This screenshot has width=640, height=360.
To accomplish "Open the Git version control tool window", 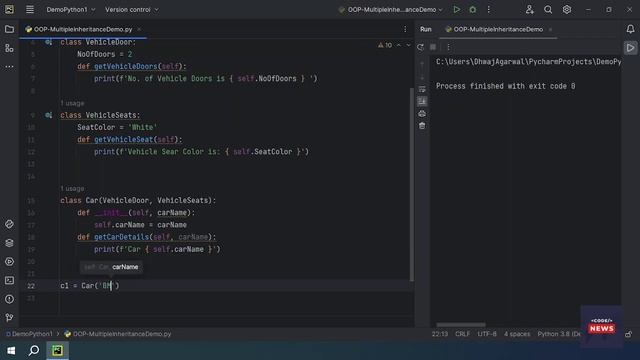I will point(9,318).
